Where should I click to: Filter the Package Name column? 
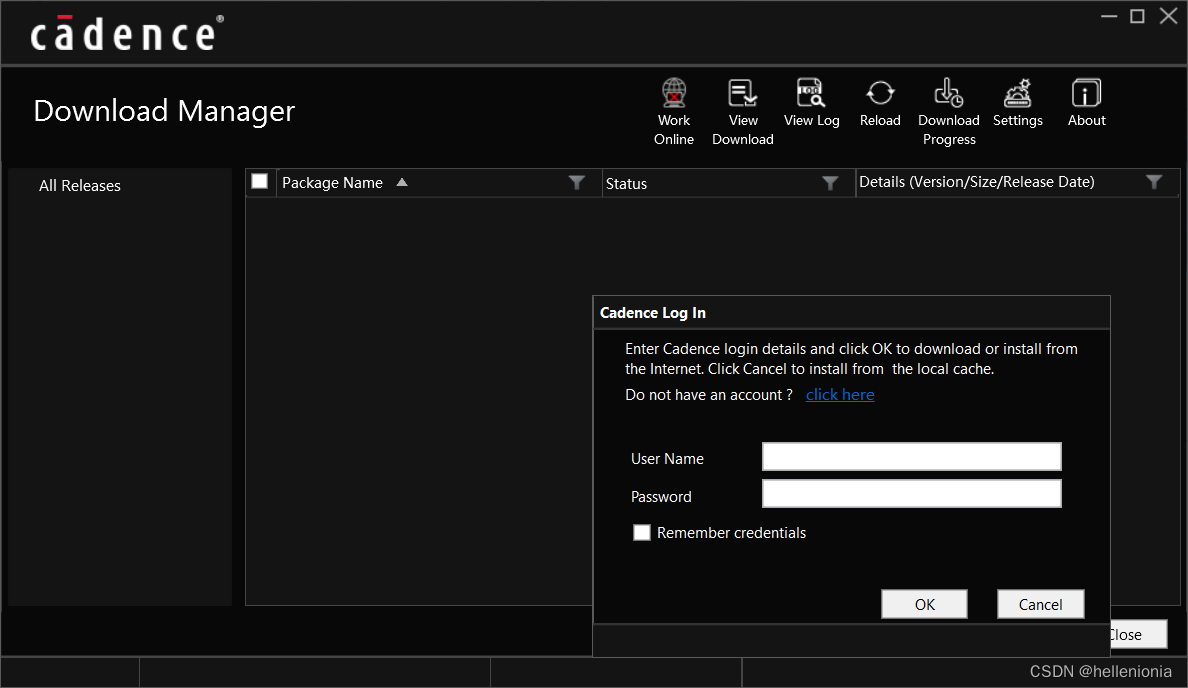click(577, 183)
